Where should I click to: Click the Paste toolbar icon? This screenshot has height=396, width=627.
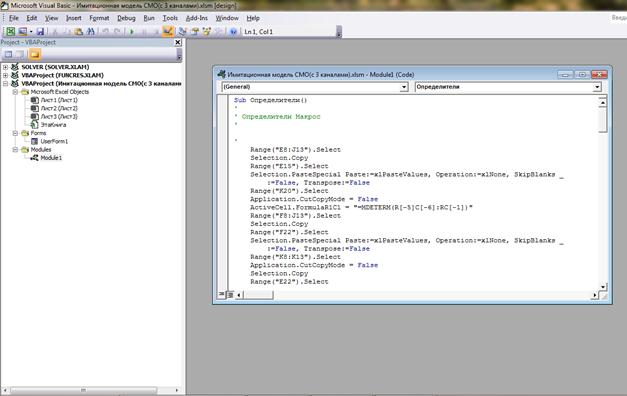click(79, 32)
